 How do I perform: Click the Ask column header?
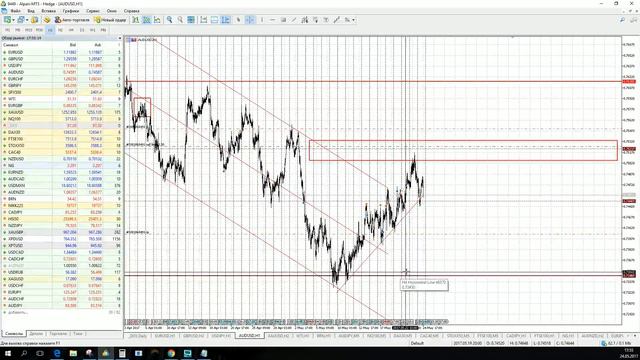point(98,45)
